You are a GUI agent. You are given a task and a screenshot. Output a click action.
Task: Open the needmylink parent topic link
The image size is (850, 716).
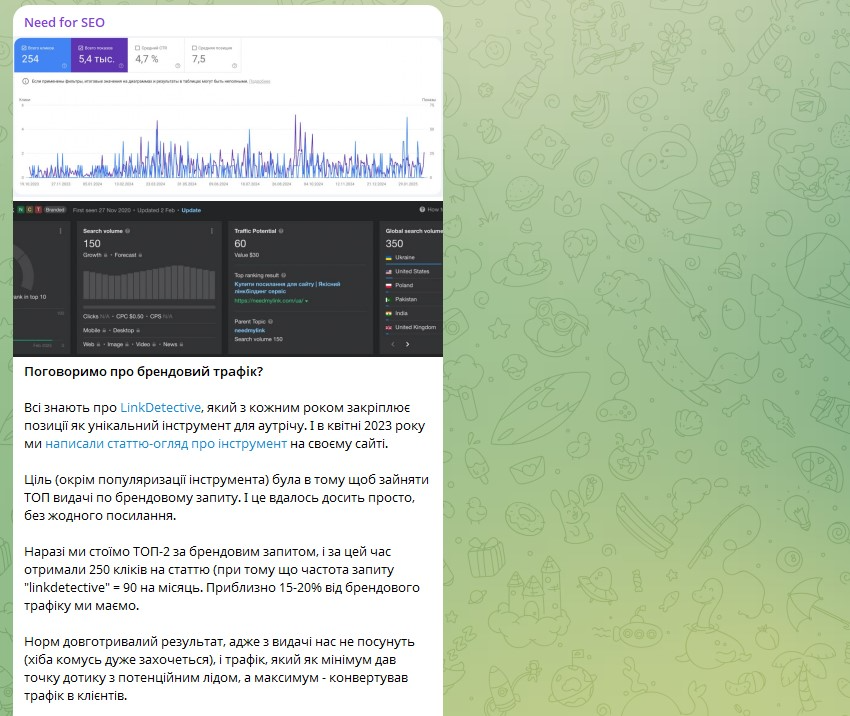tap(249, 330)
